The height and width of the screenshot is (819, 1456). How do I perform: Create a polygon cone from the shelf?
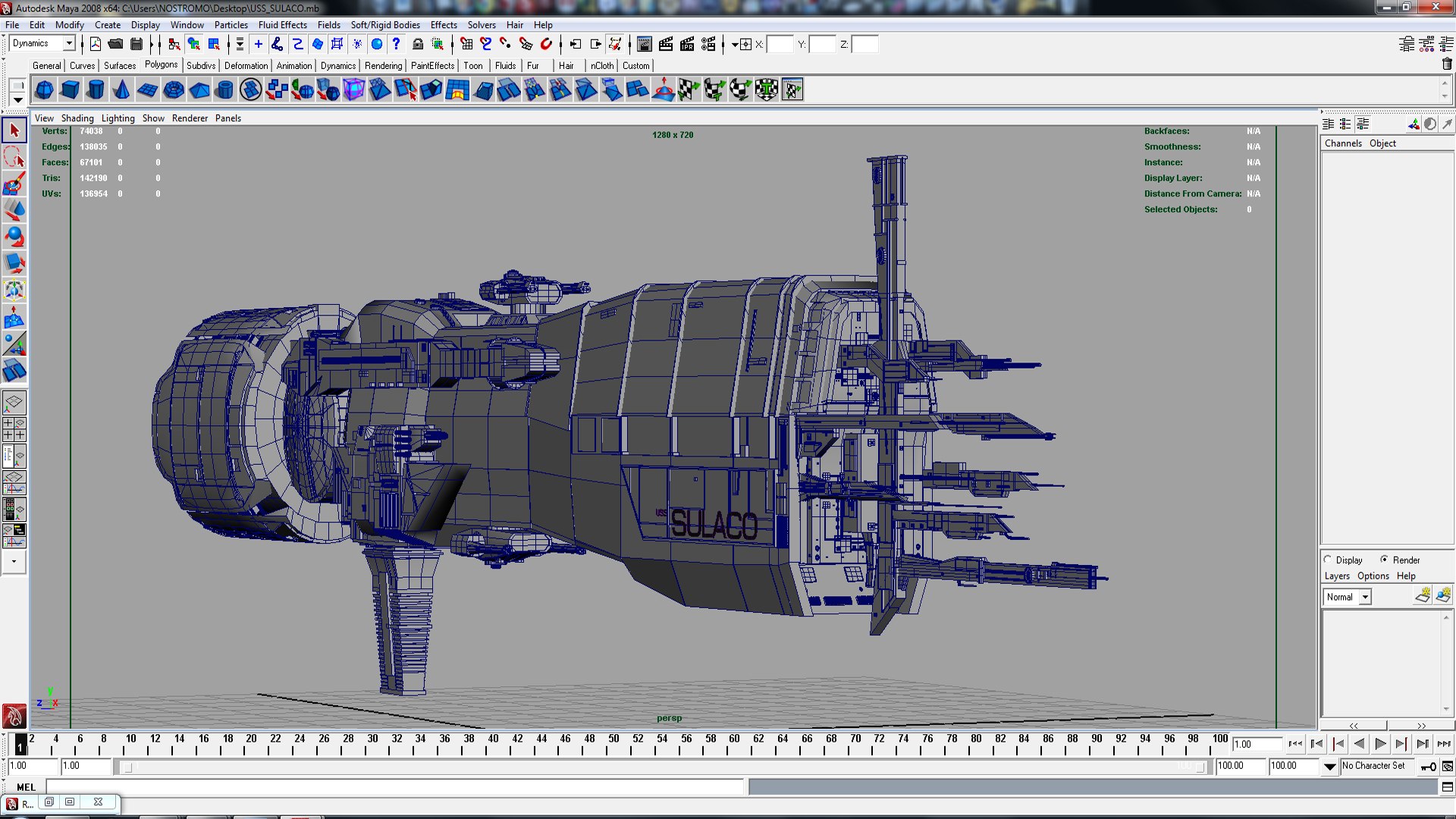coord(121,89)
